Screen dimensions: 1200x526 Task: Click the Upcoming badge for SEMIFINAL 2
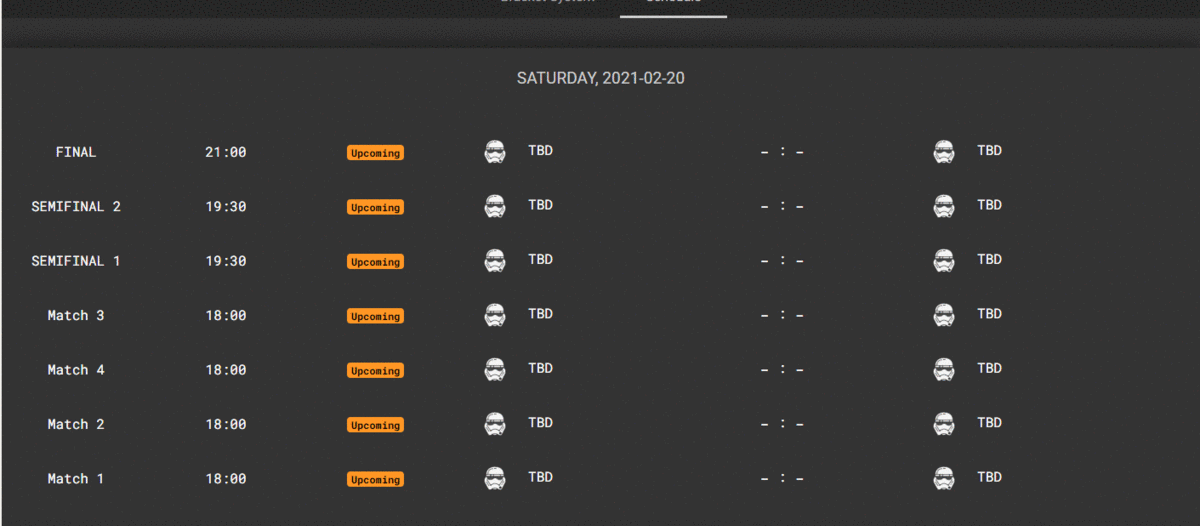pos(376,207)
